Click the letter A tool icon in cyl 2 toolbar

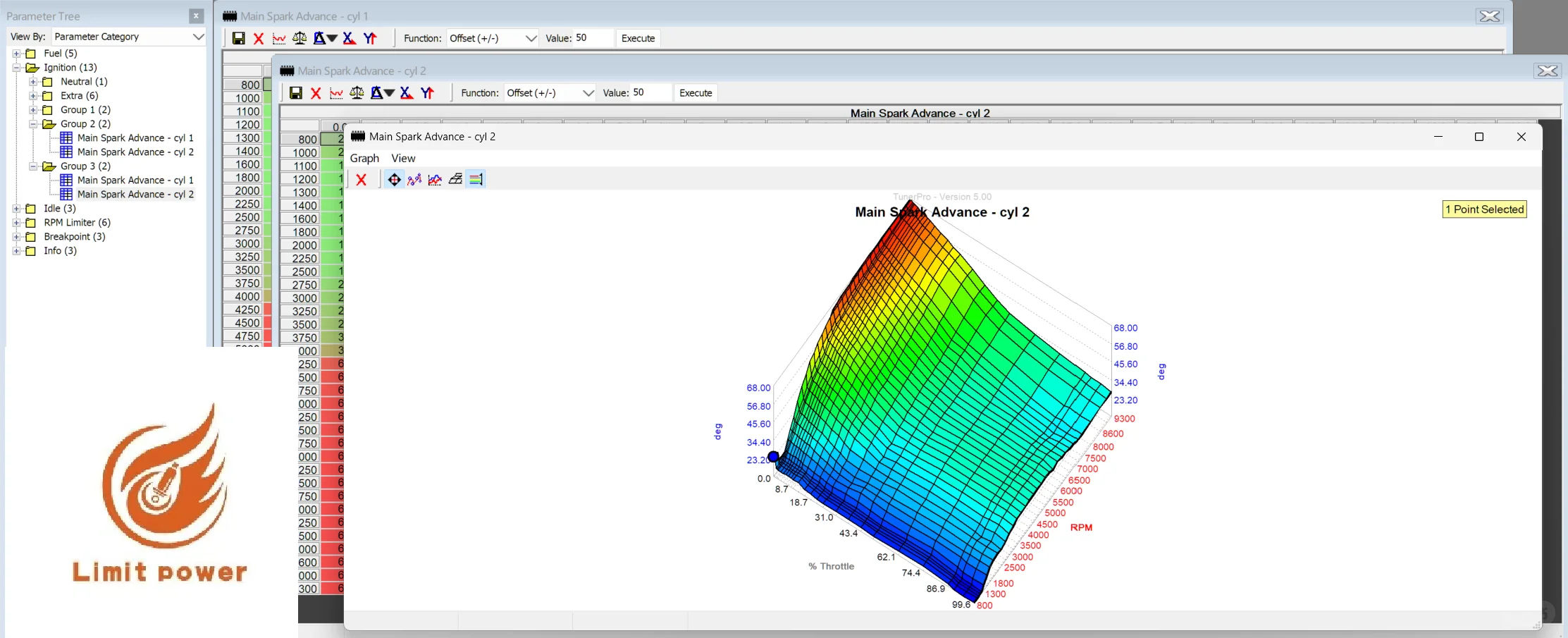376,93
